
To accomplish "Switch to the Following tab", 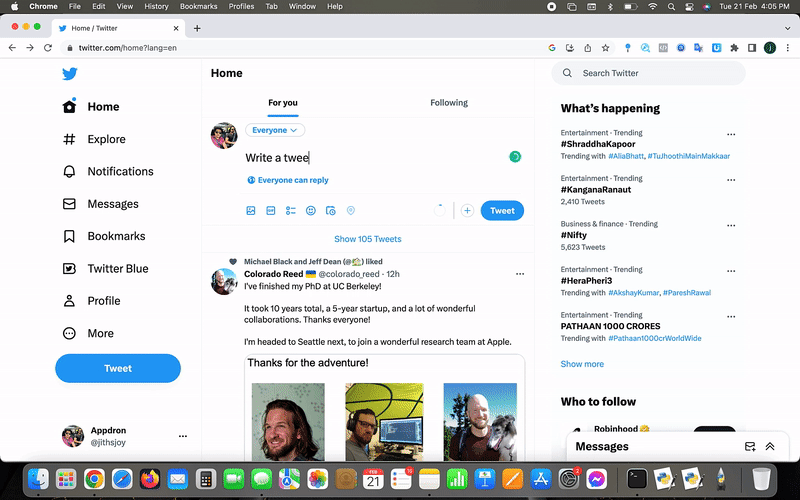I will pos(449,103).
